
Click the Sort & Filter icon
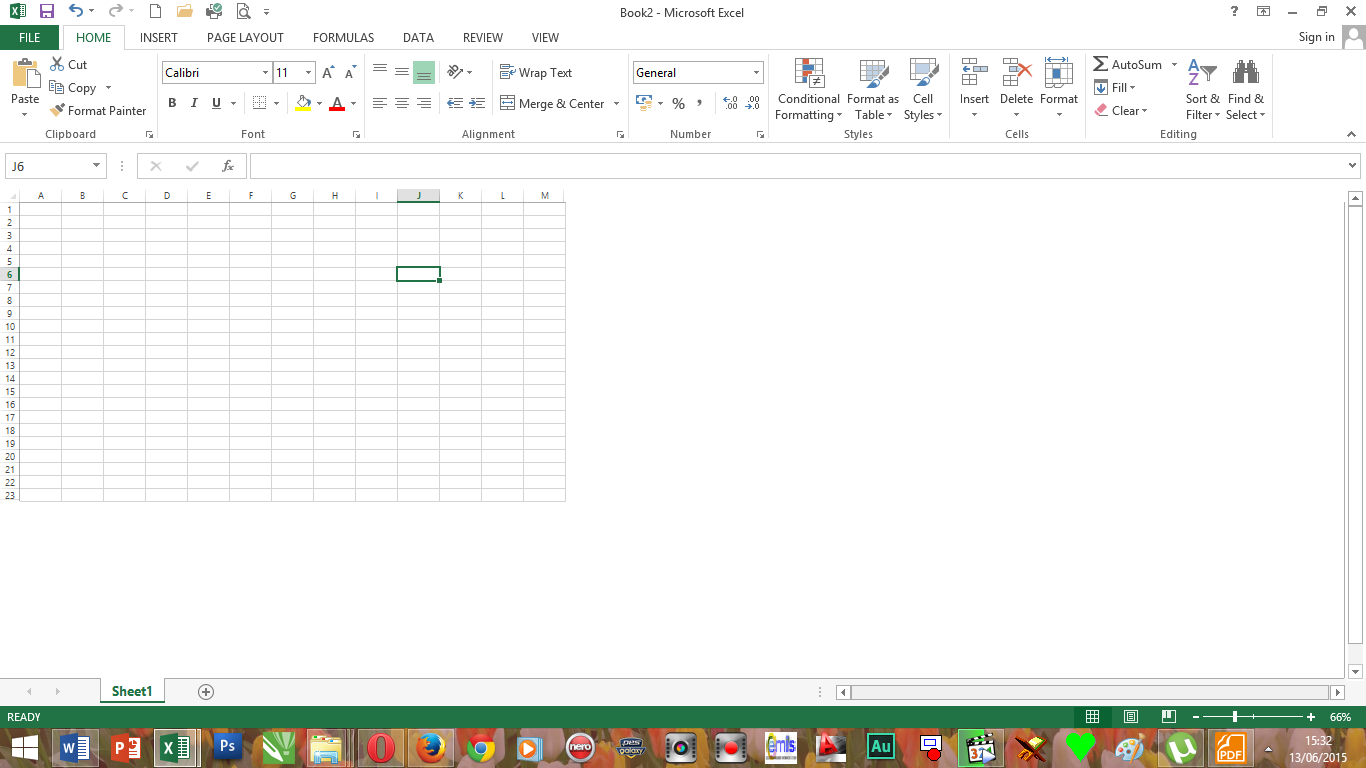[1201, 90]
